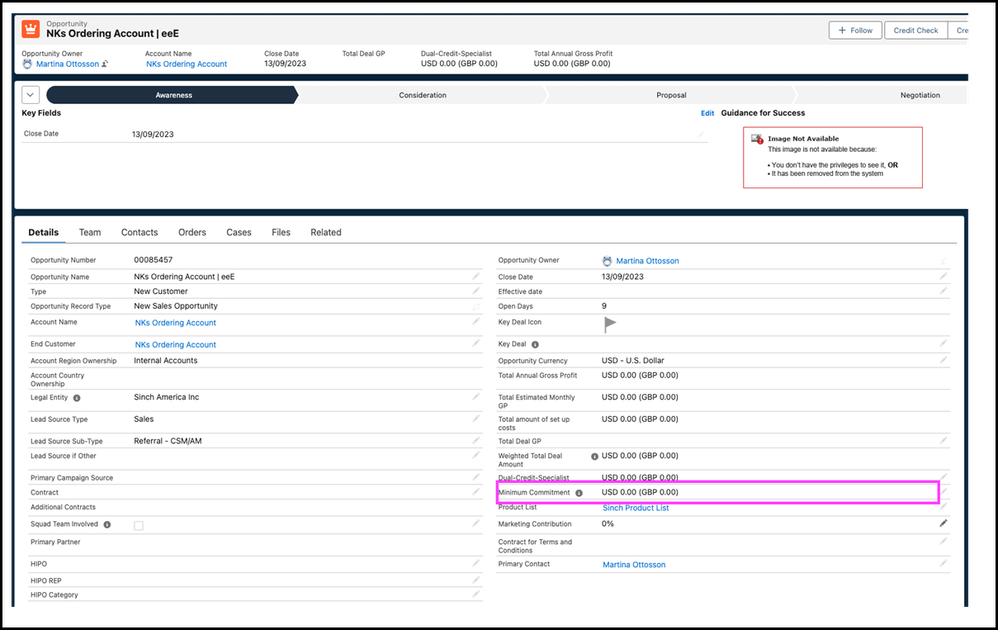Viewport: 998px width, 630px height.
Task: Open the Related tab
Action: 326,232
